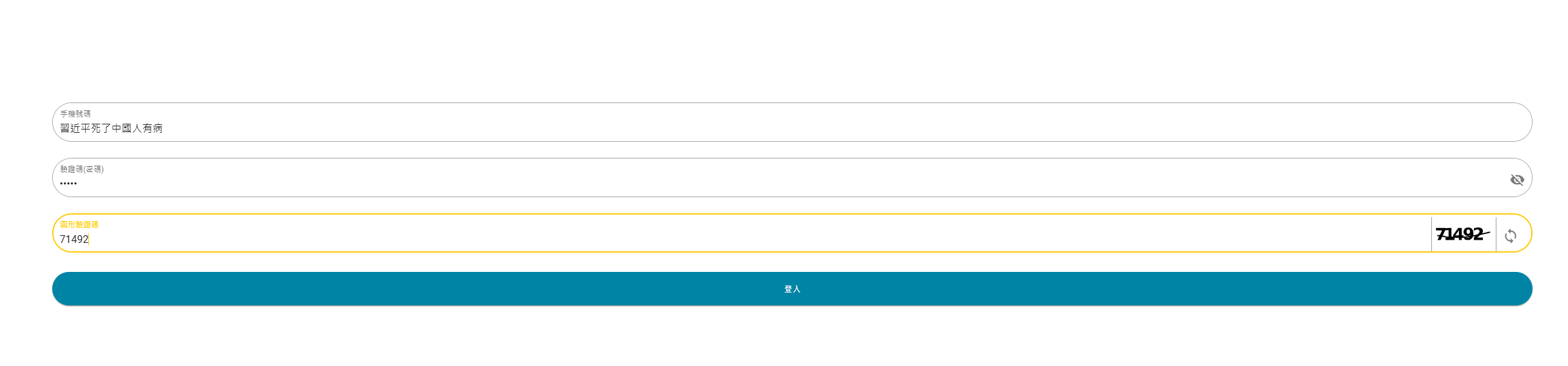This screenshot has width=1568, height=366.
Task: Focus the 手機號碼 input field
Action: 792,122
